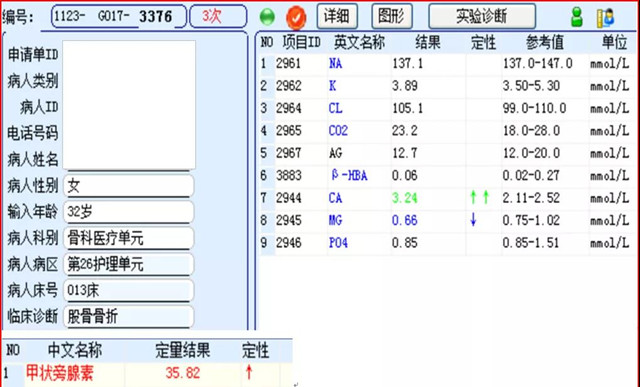The image size is (640, 387).
Task: Click the 输入年龄 field showing 32岁
Action: (129, 212)
